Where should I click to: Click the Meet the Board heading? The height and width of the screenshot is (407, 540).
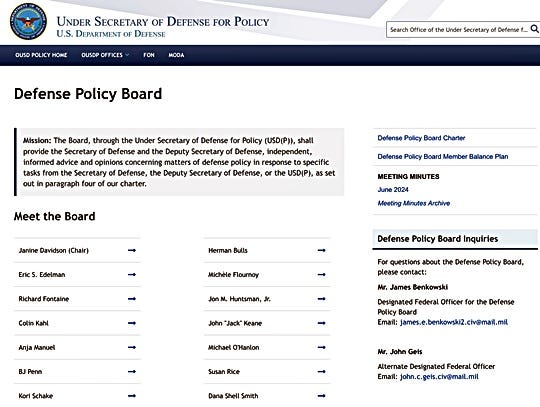pyautogui.click(x=54, y=216)
